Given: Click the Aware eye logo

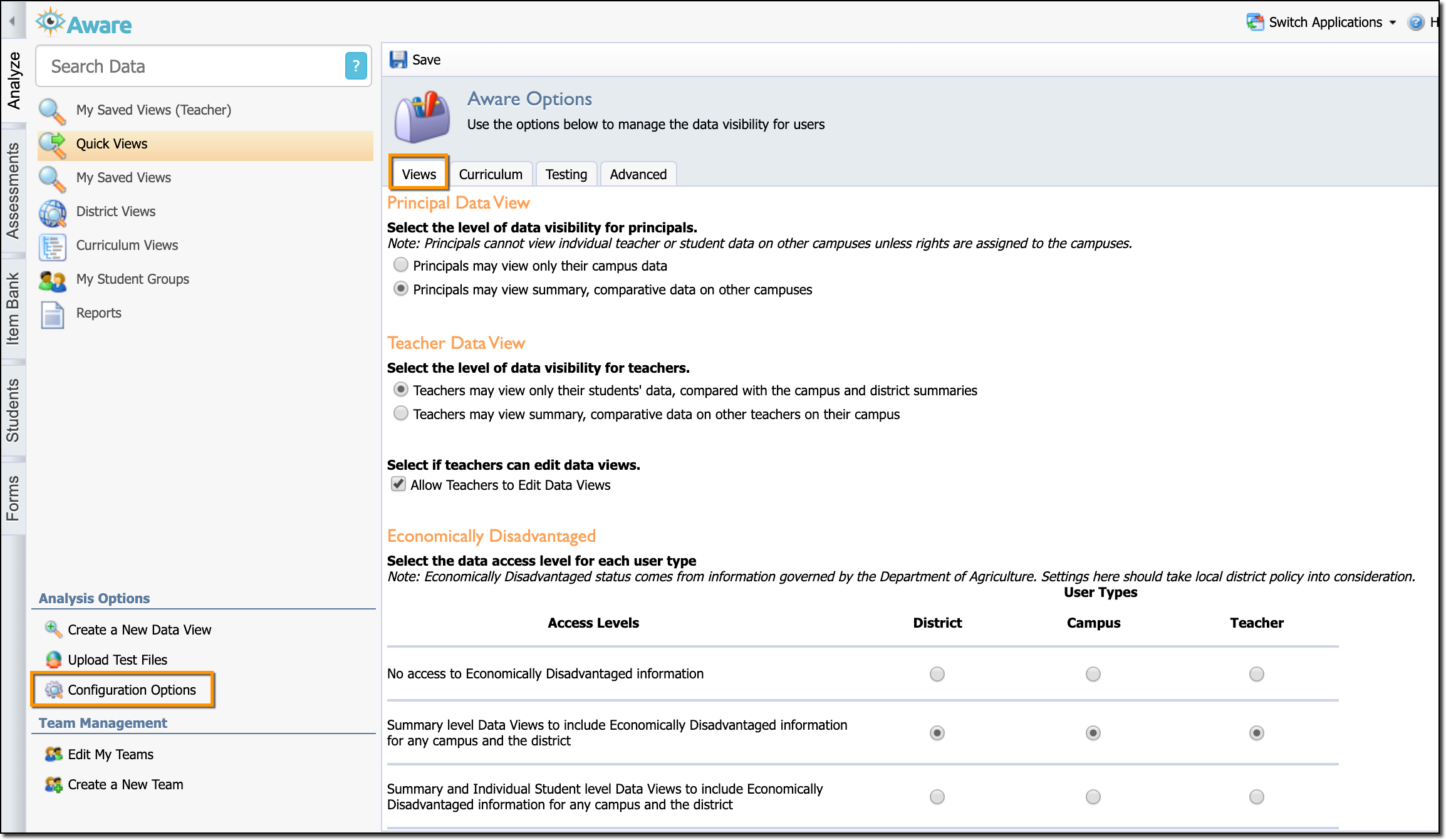Looking at the screenshot, I should 50,22.
